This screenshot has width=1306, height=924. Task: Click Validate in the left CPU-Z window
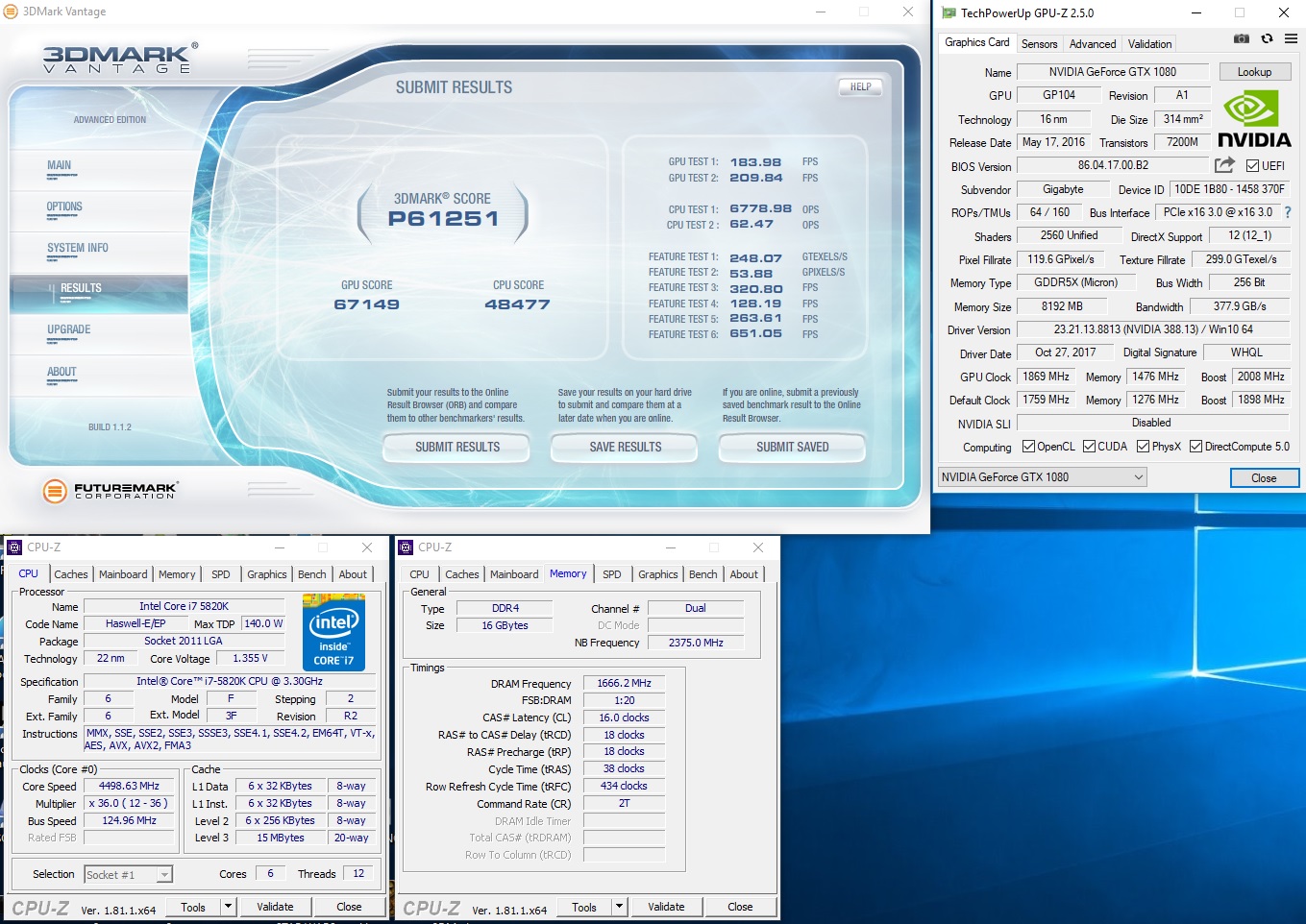point(275,907)
